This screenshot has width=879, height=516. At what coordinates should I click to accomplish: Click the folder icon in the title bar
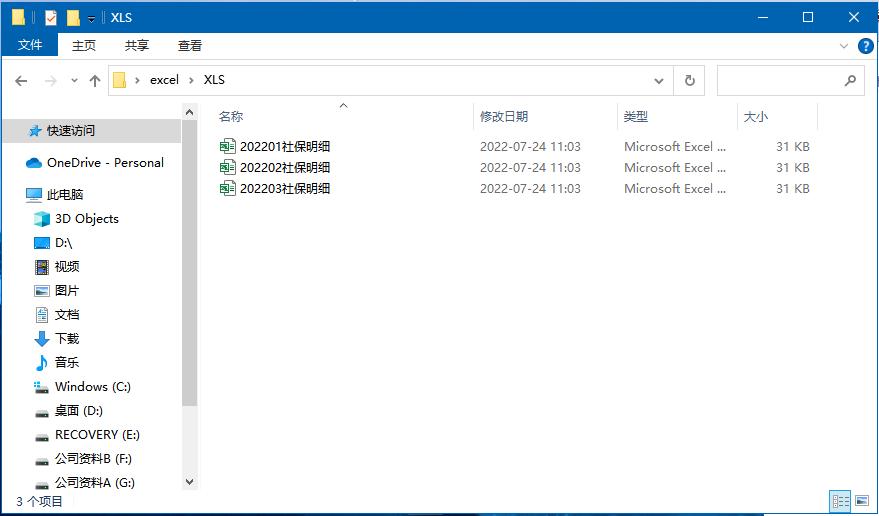point(18,17)
